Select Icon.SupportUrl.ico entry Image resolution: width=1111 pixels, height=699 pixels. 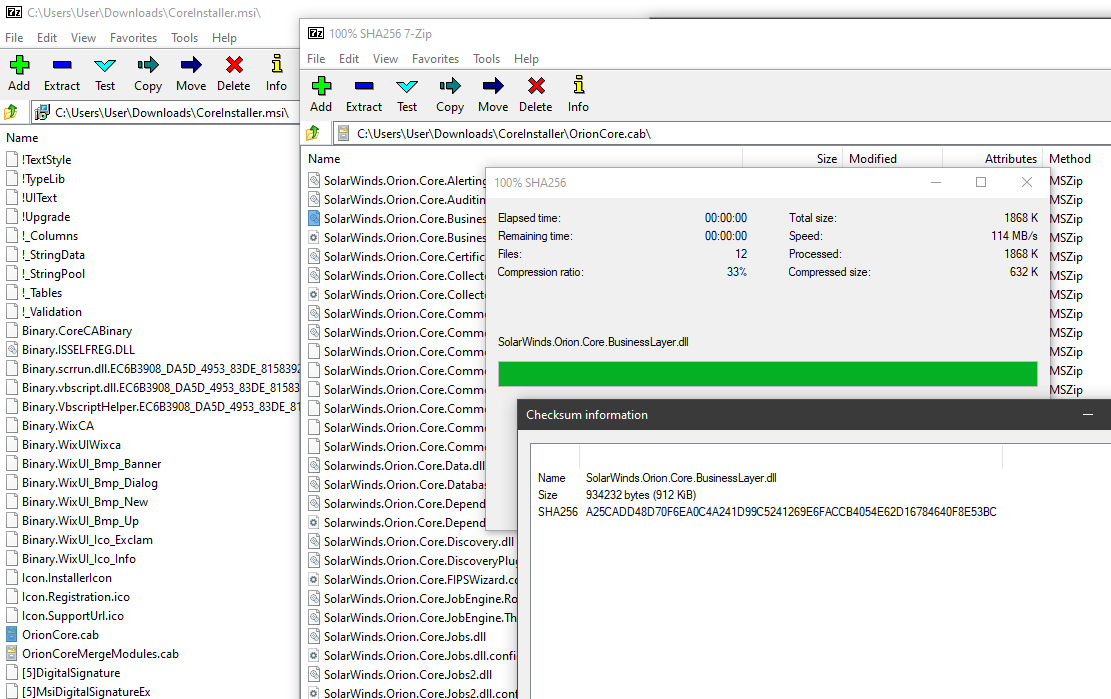pyautogui.click(x=72, y=615)
